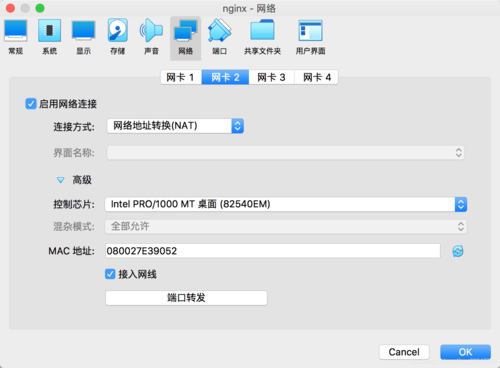Click the 端口转发 port forwarding button
Image resolution: width=500 pixels, height=368 pixels.
tap(186, 298)
